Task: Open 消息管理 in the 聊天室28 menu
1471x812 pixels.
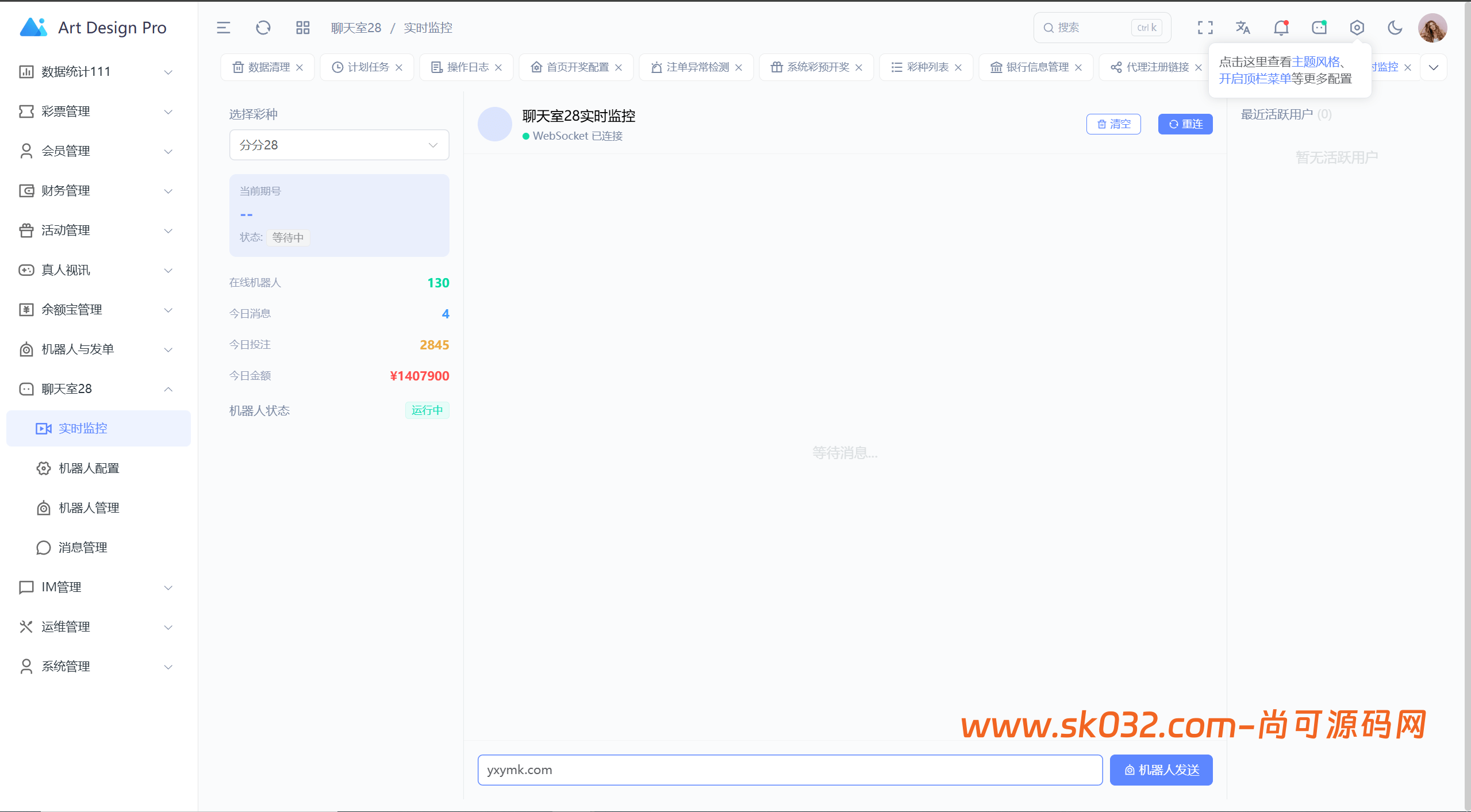Action: pos(83,547)
